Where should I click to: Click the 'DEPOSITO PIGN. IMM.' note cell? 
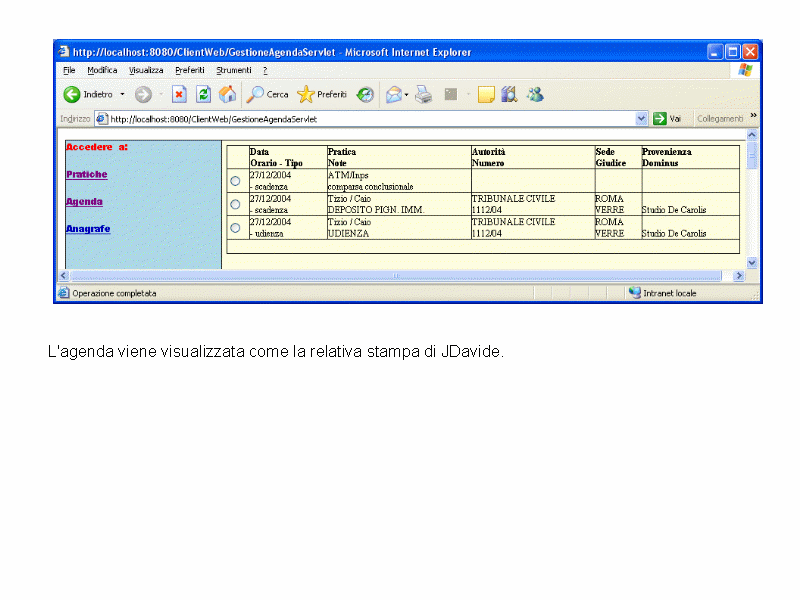[376, 210]
